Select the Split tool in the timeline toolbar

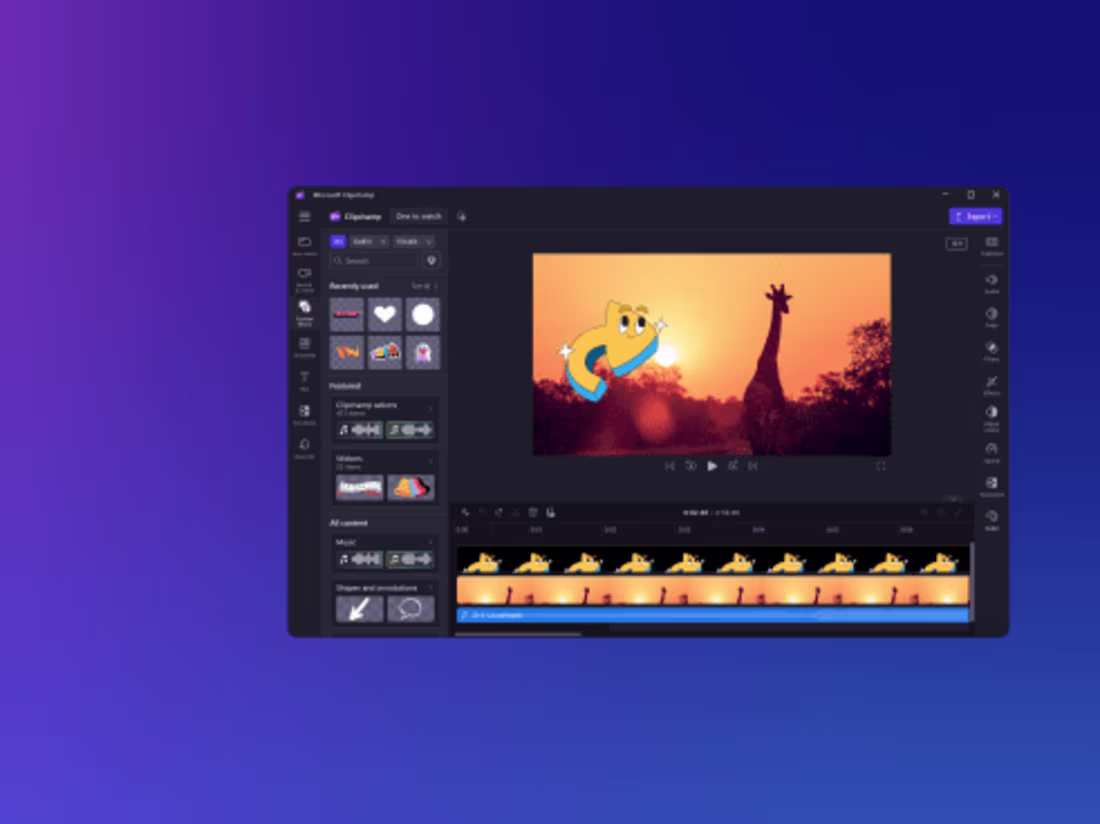498,511
